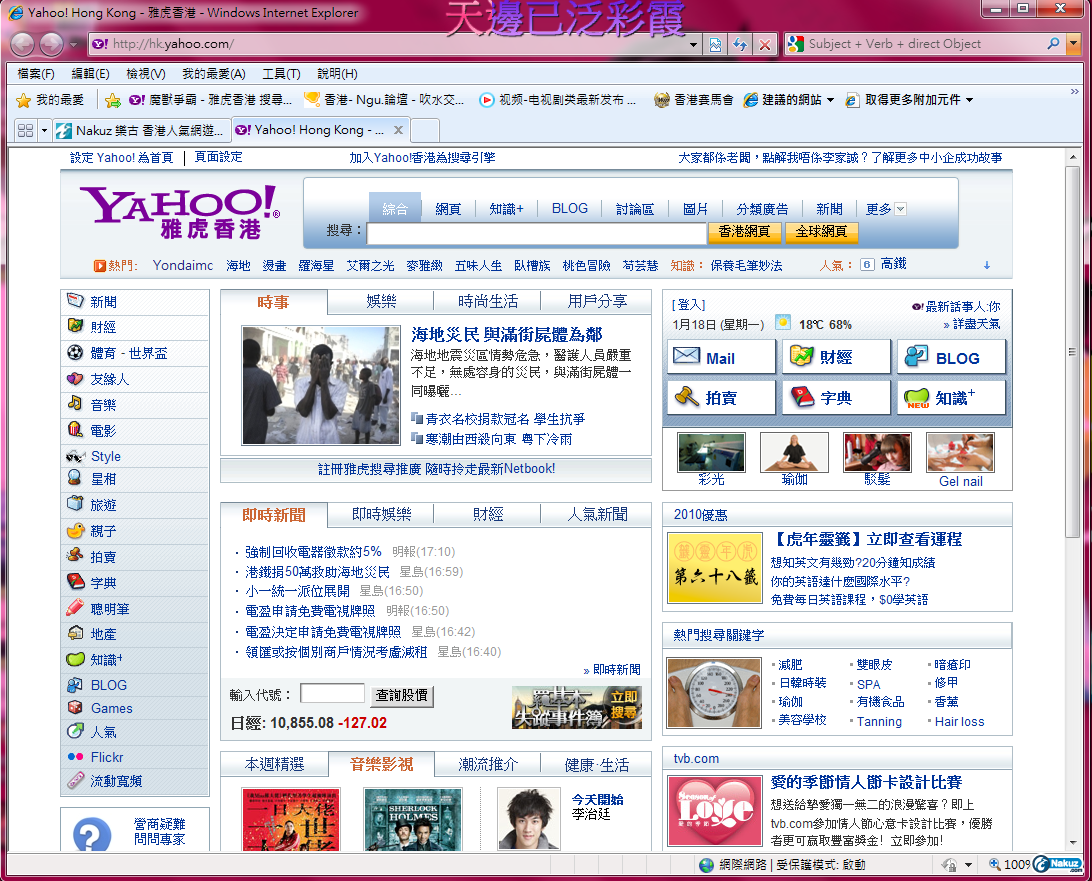The height and width of the screenshot is (881, 1092).
Task: Click the [登入] login link
Action: coord(688,304)
